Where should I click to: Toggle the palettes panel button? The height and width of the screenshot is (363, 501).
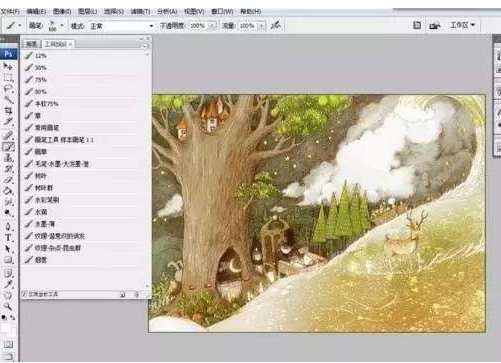(417, 25)
